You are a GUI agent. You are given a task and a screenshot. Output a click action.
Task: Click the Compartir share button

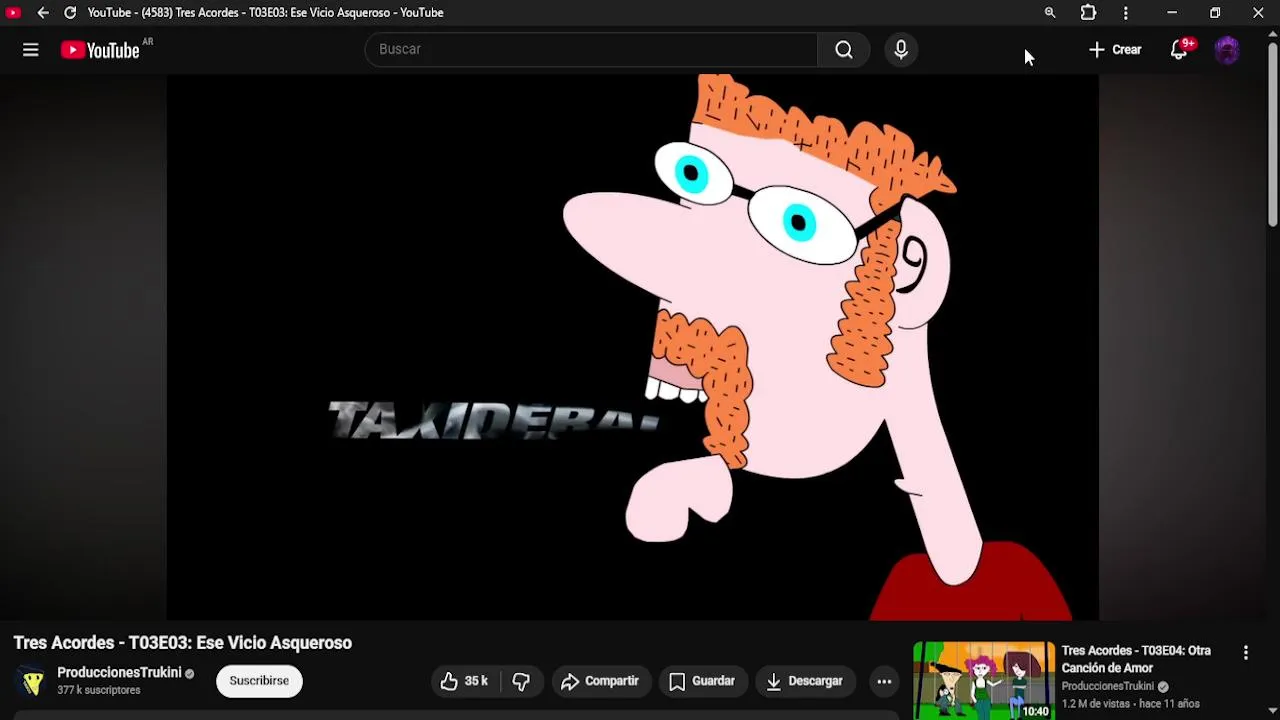click(600, 681)
